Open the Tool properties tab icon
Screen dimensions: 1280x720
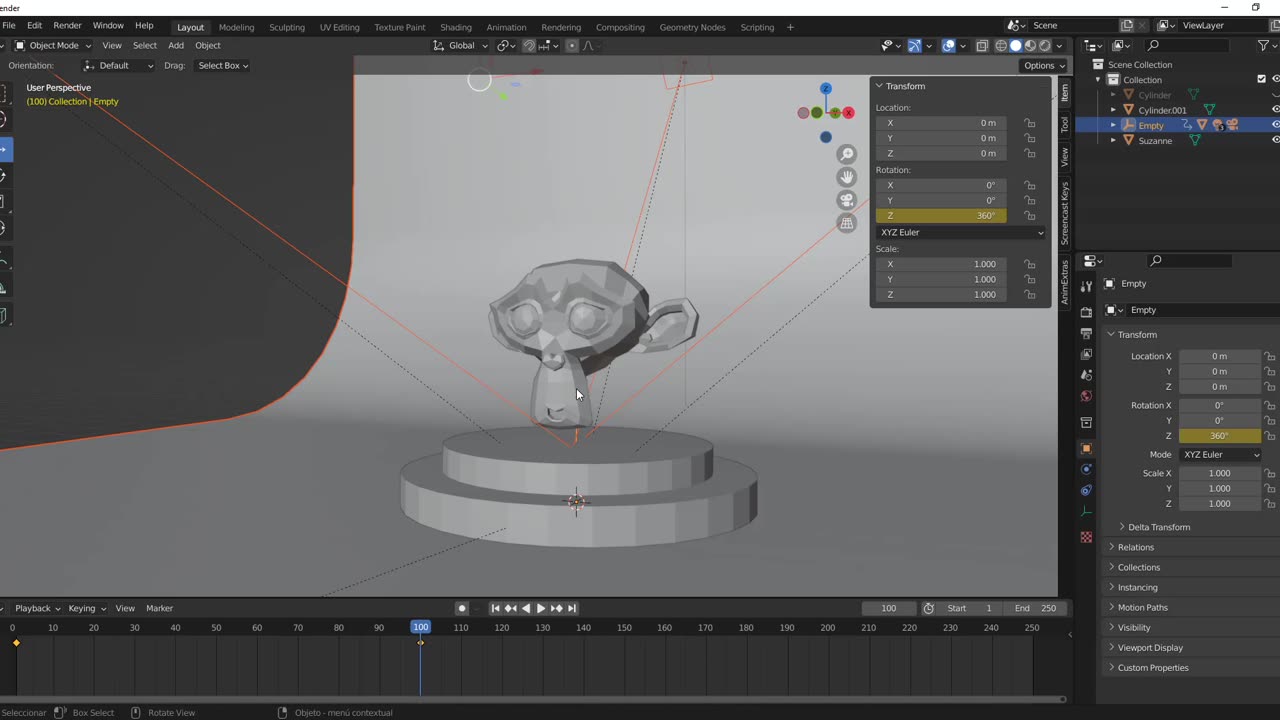coord(1086,286)
